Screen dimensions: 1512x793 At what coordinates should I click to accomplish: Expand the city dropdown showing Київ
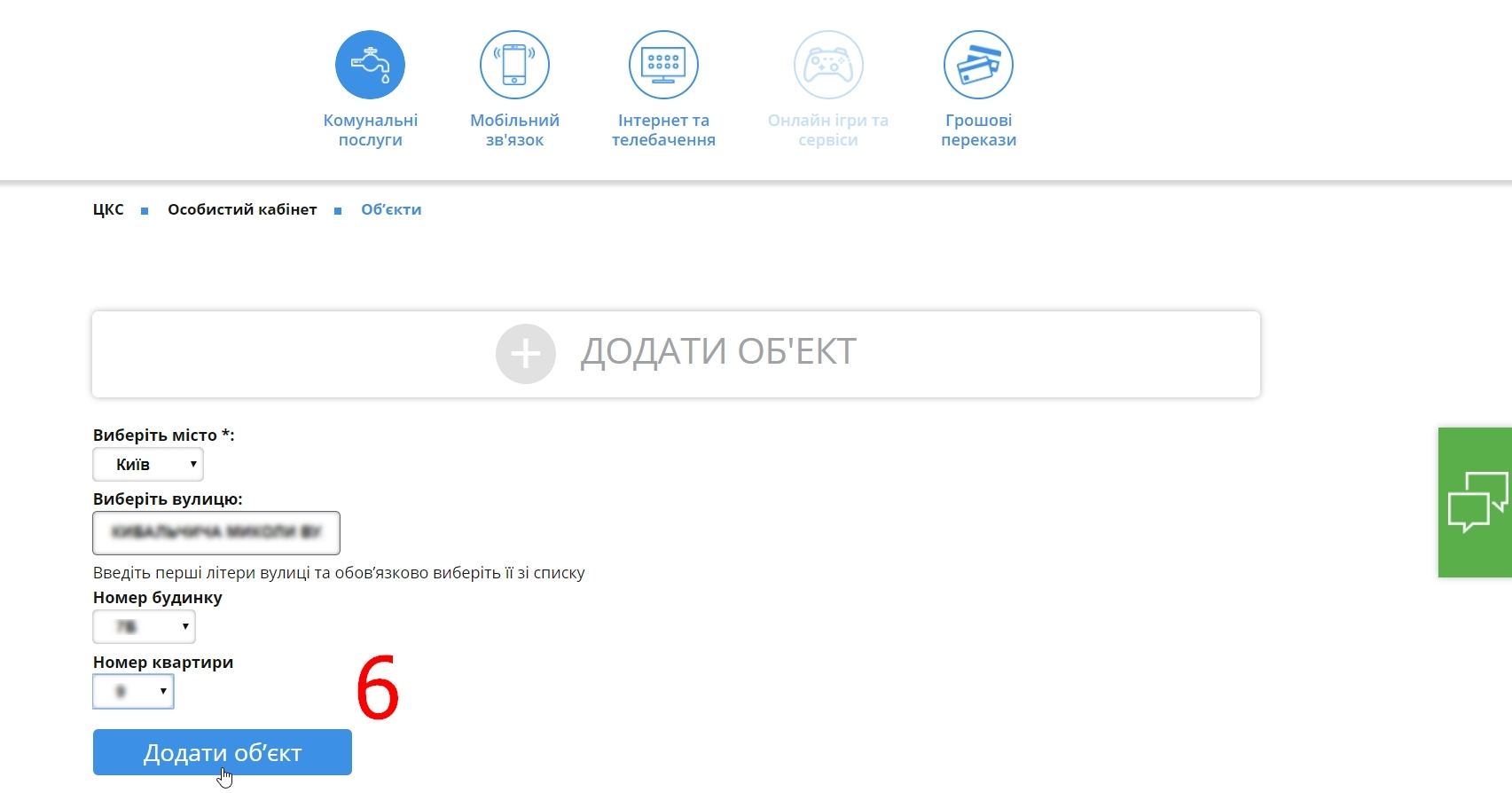(x=148, y=465)
